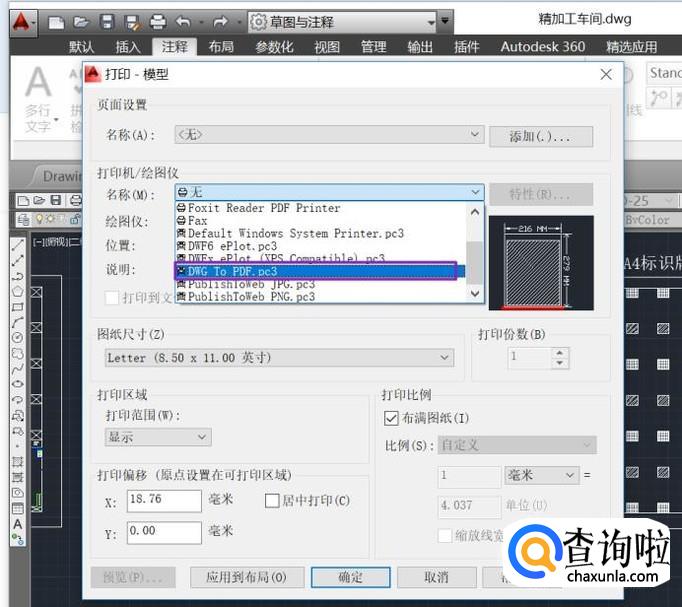Open 比例(S) 自定义 dropdown
Screen dimensions: 682x607
coord(517,445)
